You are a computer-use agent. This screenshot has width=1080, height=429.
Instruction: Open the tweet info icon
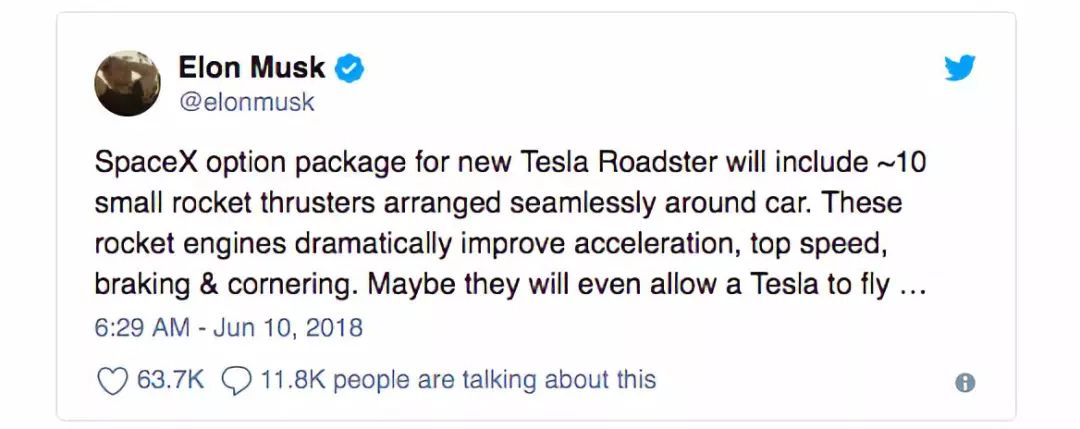pos(964,382)
